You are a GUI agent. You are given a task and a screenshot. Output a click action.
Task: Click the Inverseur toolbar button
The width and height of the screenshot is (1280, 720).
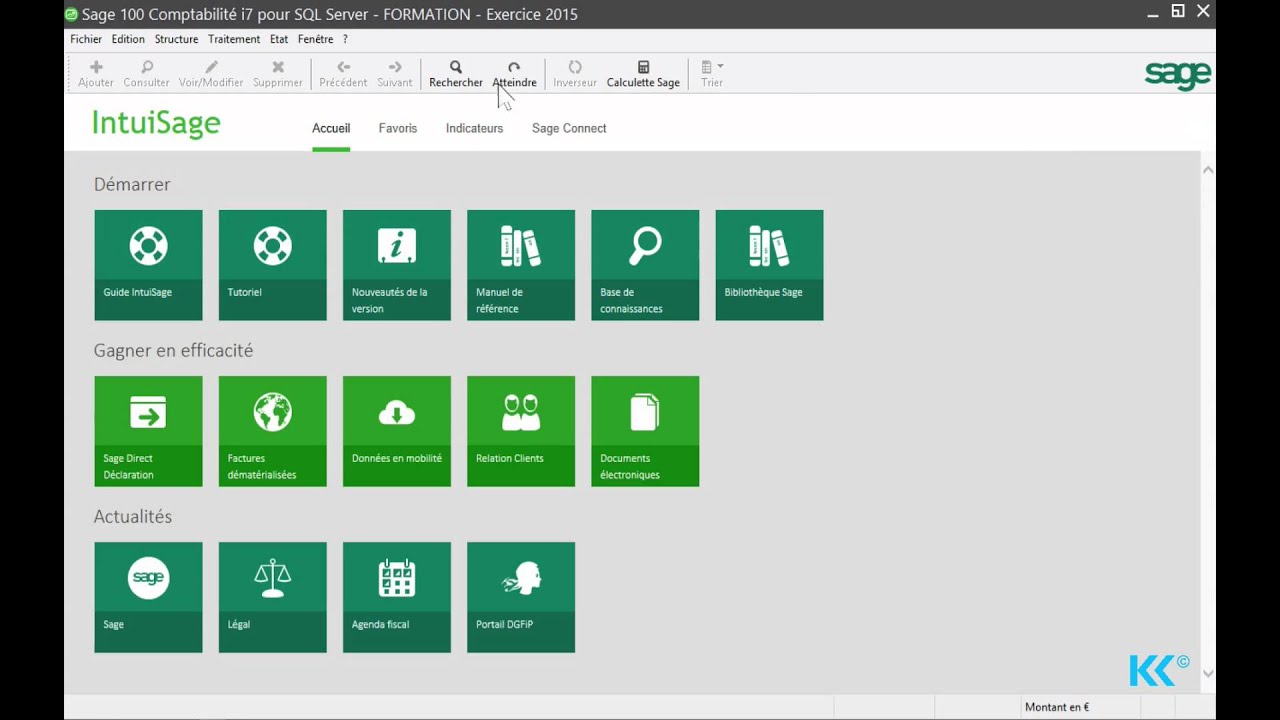575,74
